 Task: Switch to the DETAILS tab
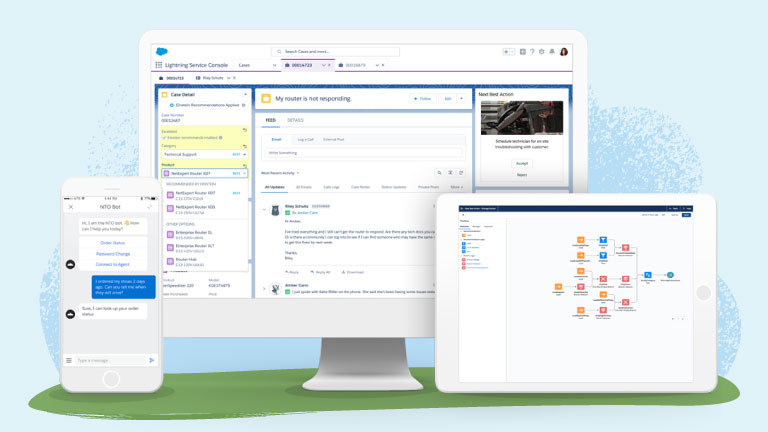[x=295, y=120]
